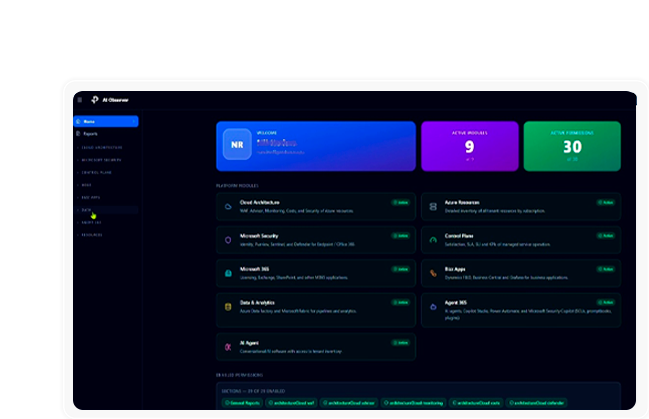Image resolution: width=649 pixels, height=419 pixels.
Task: Click the AI Agent title text
Action: pos(249,343)
